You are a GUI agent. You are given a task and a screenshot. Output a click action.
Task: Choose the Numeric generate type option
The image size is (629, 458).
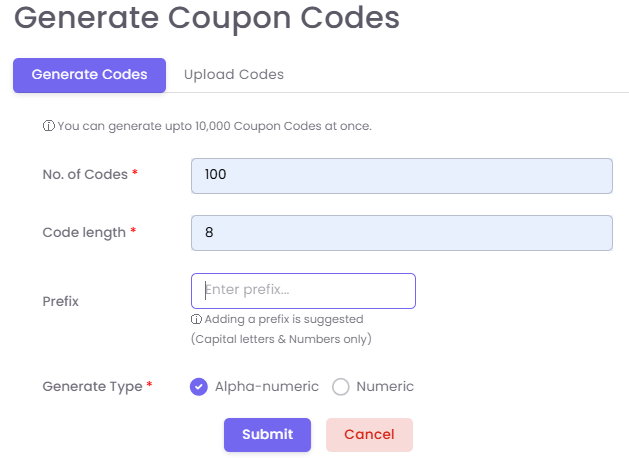pos(341,387)
